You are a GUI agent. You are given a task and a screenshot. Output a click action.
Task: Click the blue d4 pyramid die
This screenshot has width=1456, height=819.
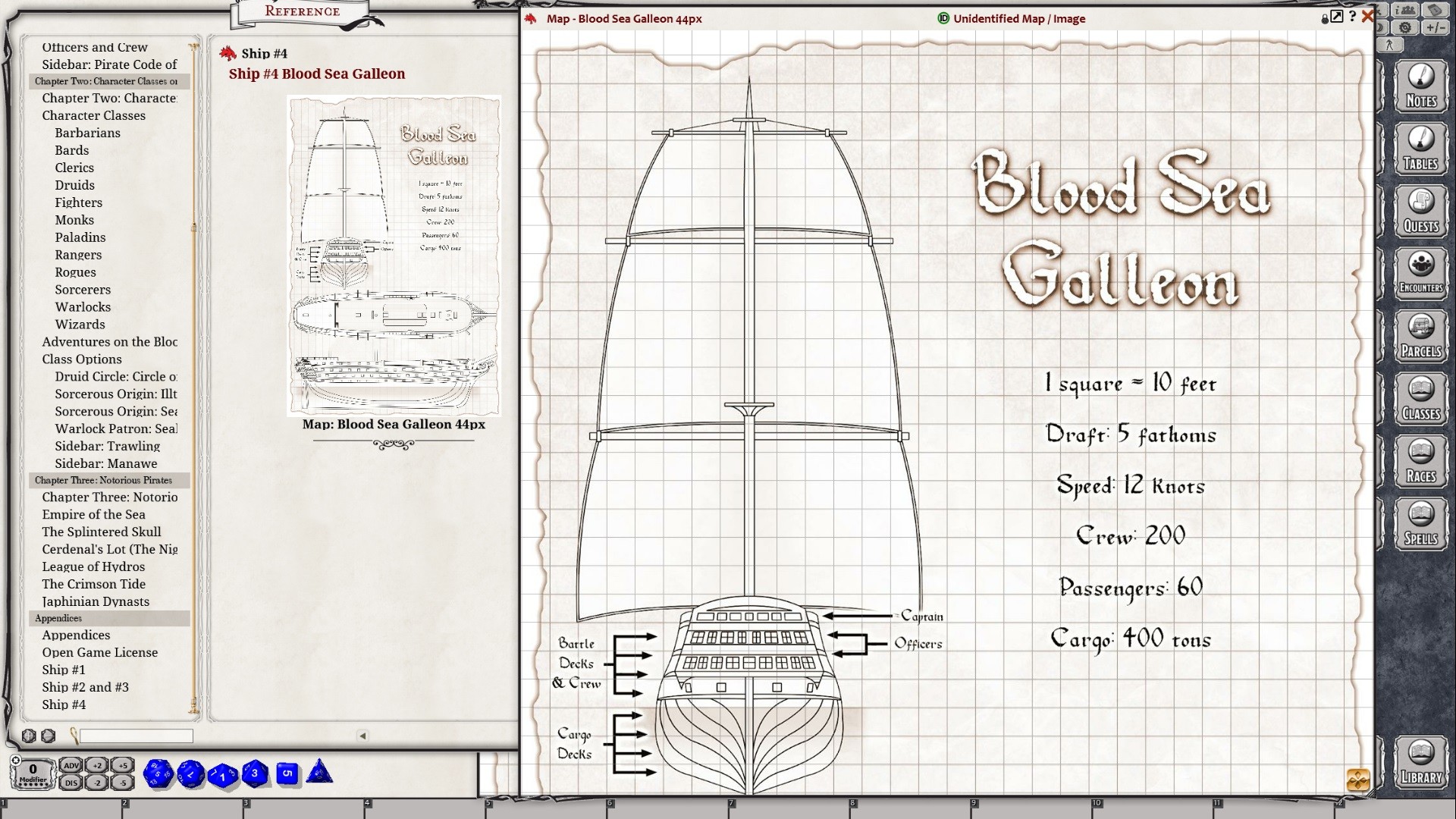(x=319, y=772)
